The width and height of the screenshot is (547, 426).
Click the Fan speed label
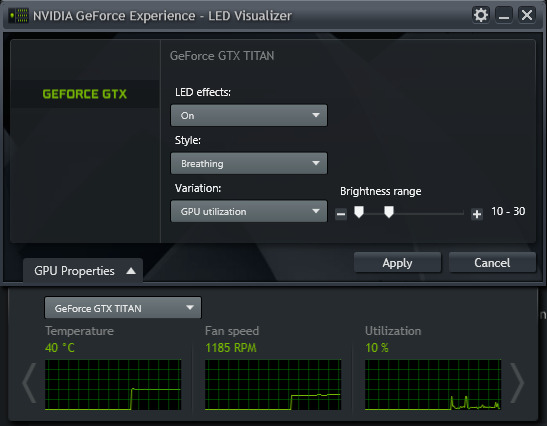232,331
